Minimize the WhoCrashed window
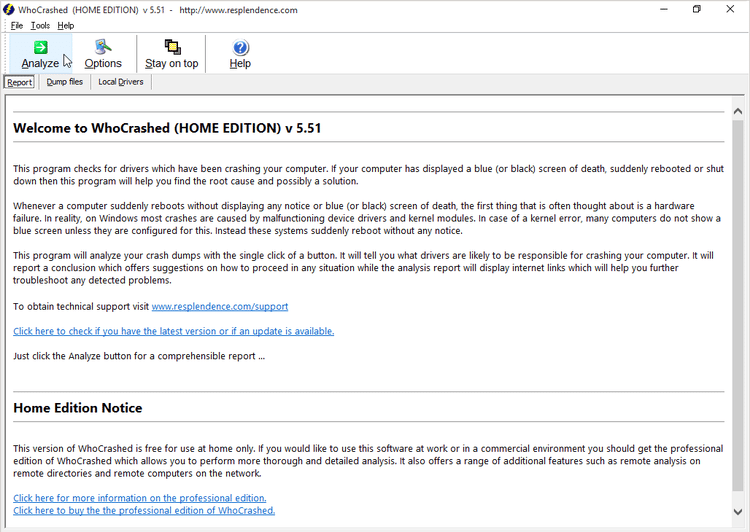The height and width of the screenshot is (532, 750). [663, 10]
